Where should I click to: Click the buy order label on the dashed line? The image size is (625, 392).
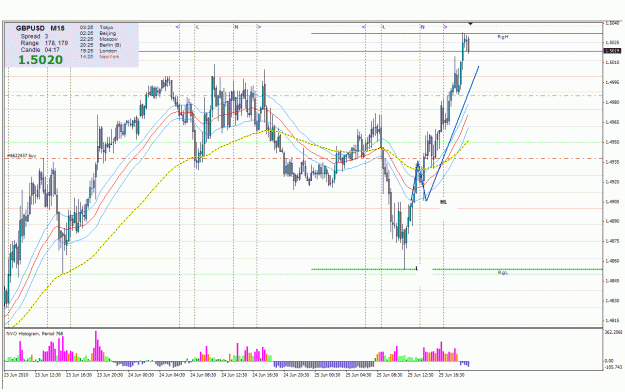coord(22,156)
